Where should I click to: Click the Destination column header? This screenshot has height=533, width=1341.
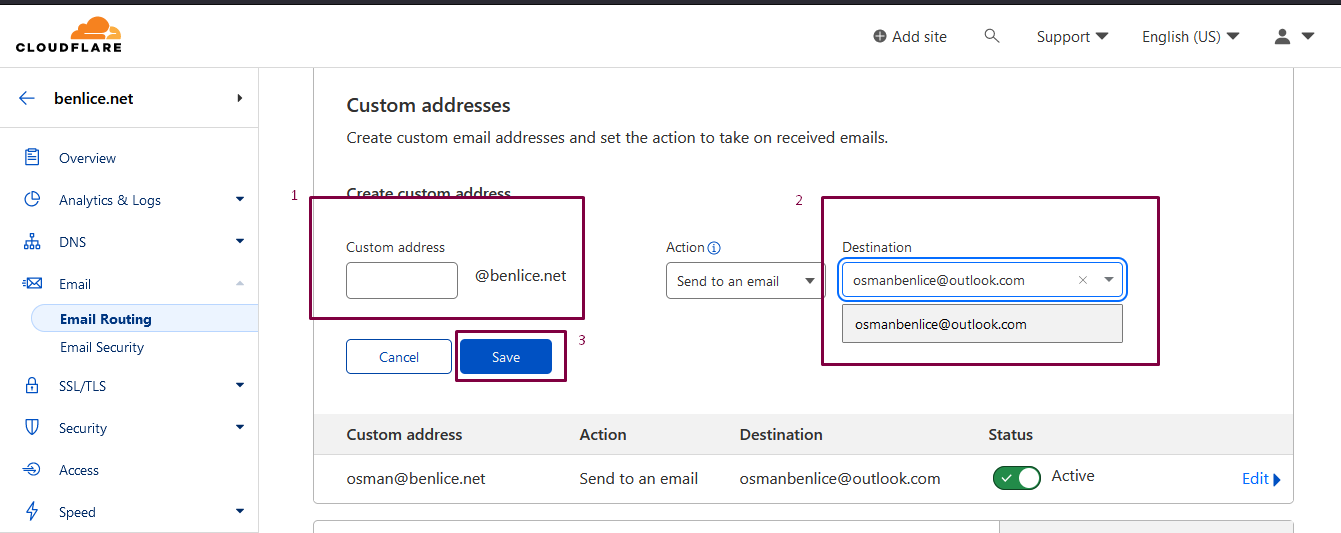point(781,434)
